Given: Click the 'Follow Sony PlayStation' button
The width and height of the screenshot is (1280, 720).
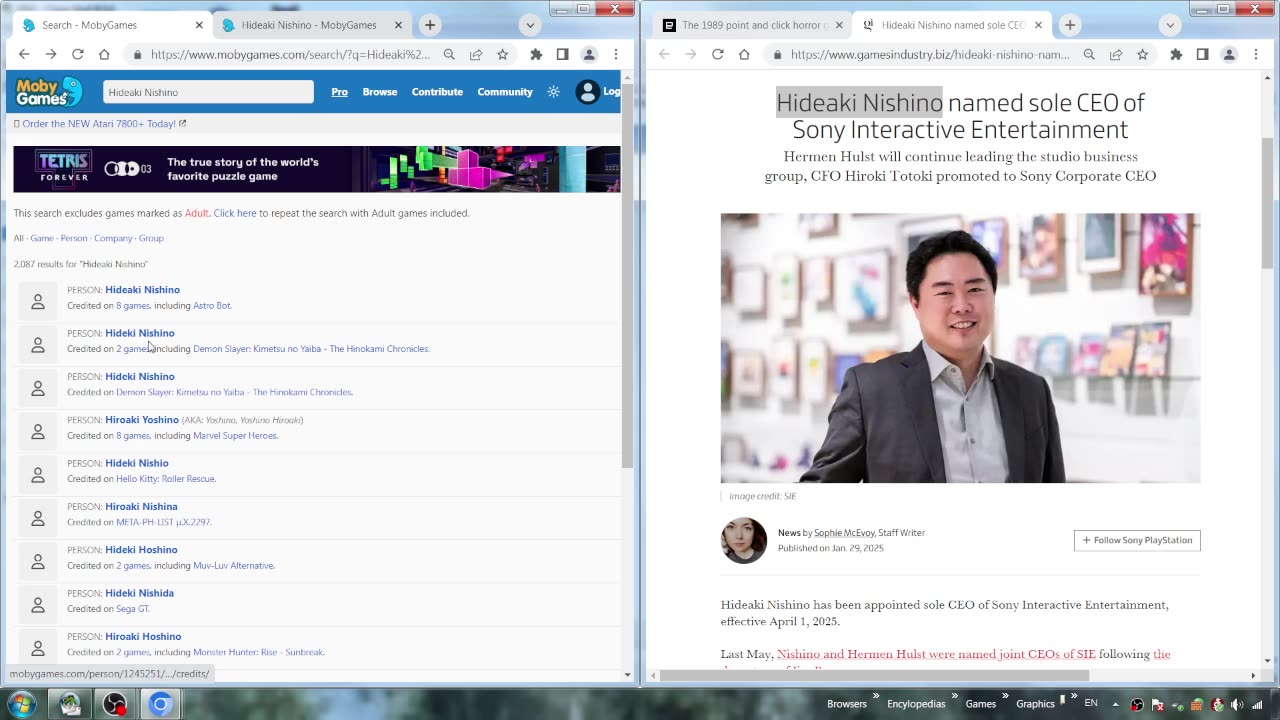Looking at the screenshot, I should 1137,540.
